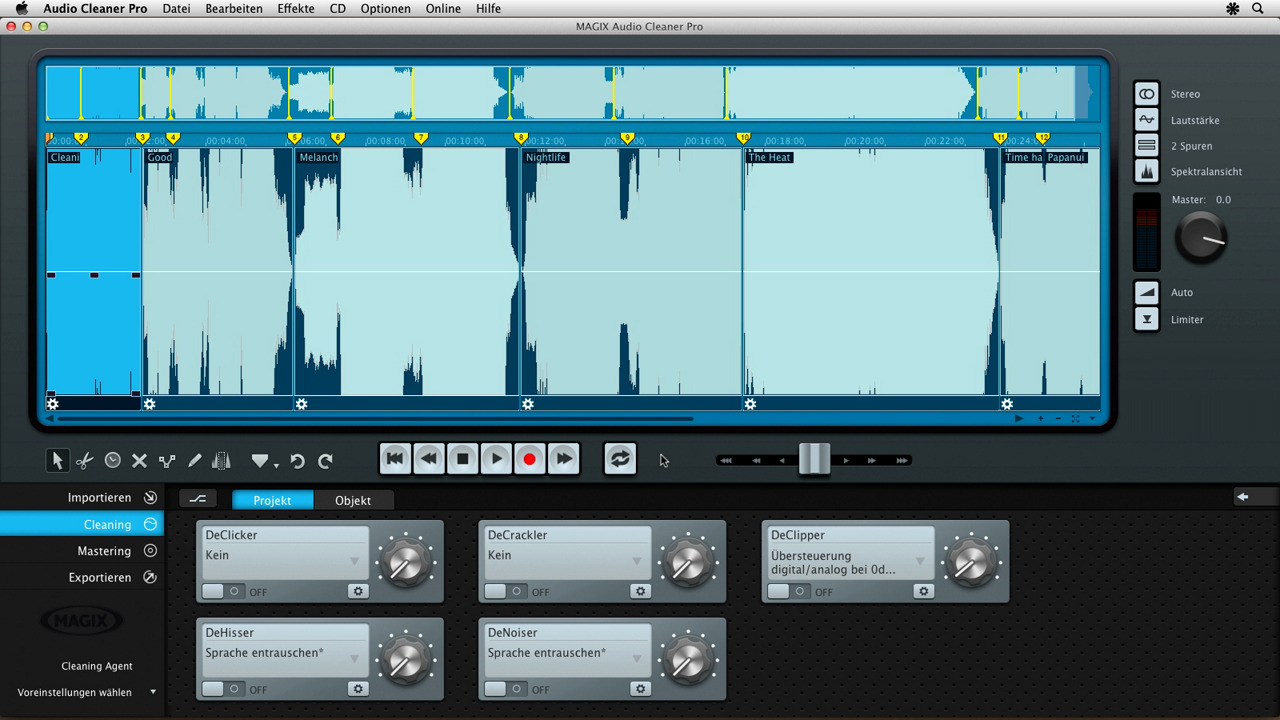The width and height of the screenshot is (1280, 720).
Task: Start playback with the play button
Action: pos(496,459)
